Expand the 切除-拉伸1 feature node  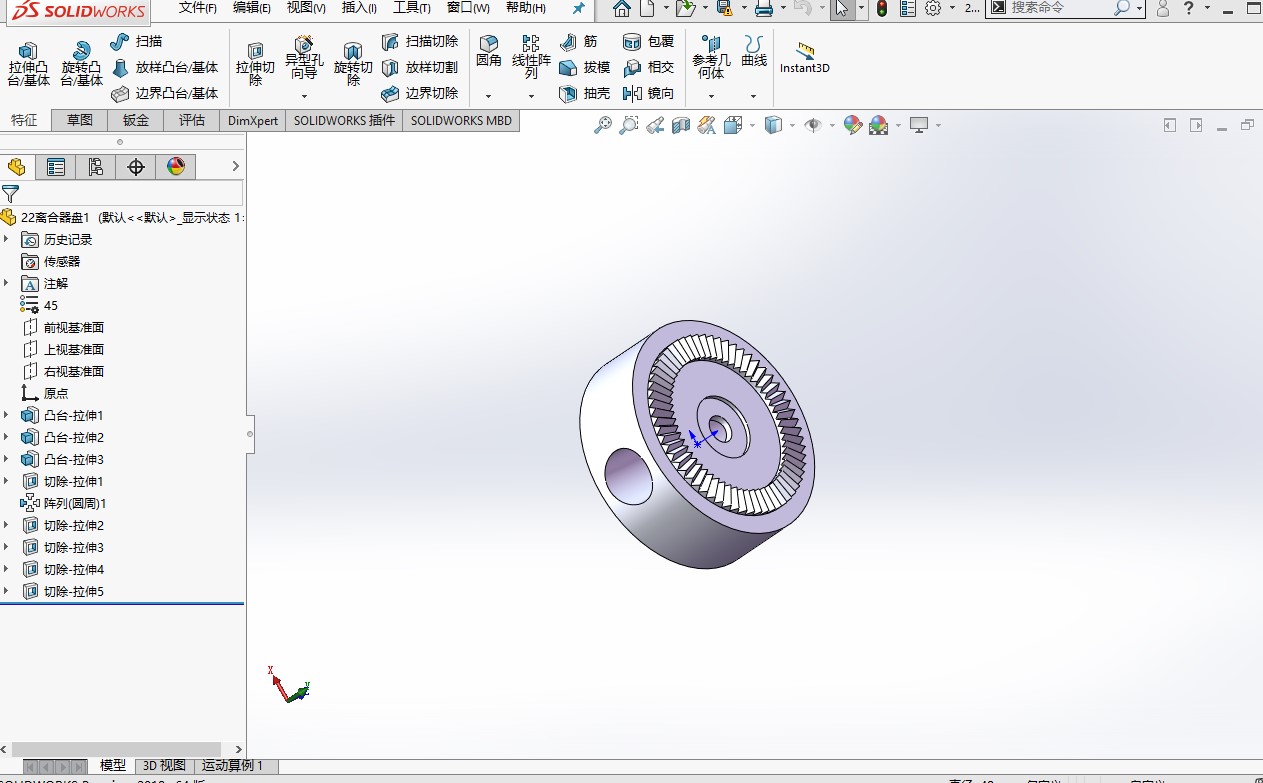[x=6, y=481]
